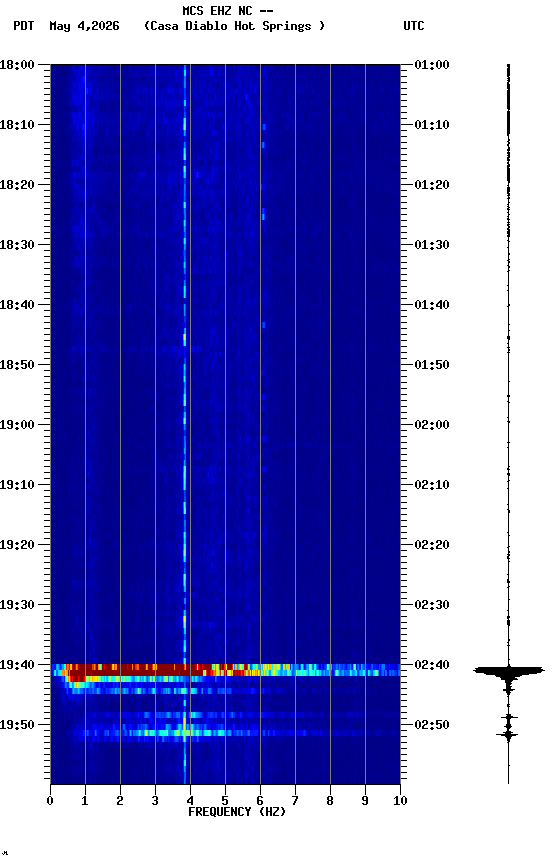
Task: Click the 19:30 PDT time label
Action: (17, 605)
